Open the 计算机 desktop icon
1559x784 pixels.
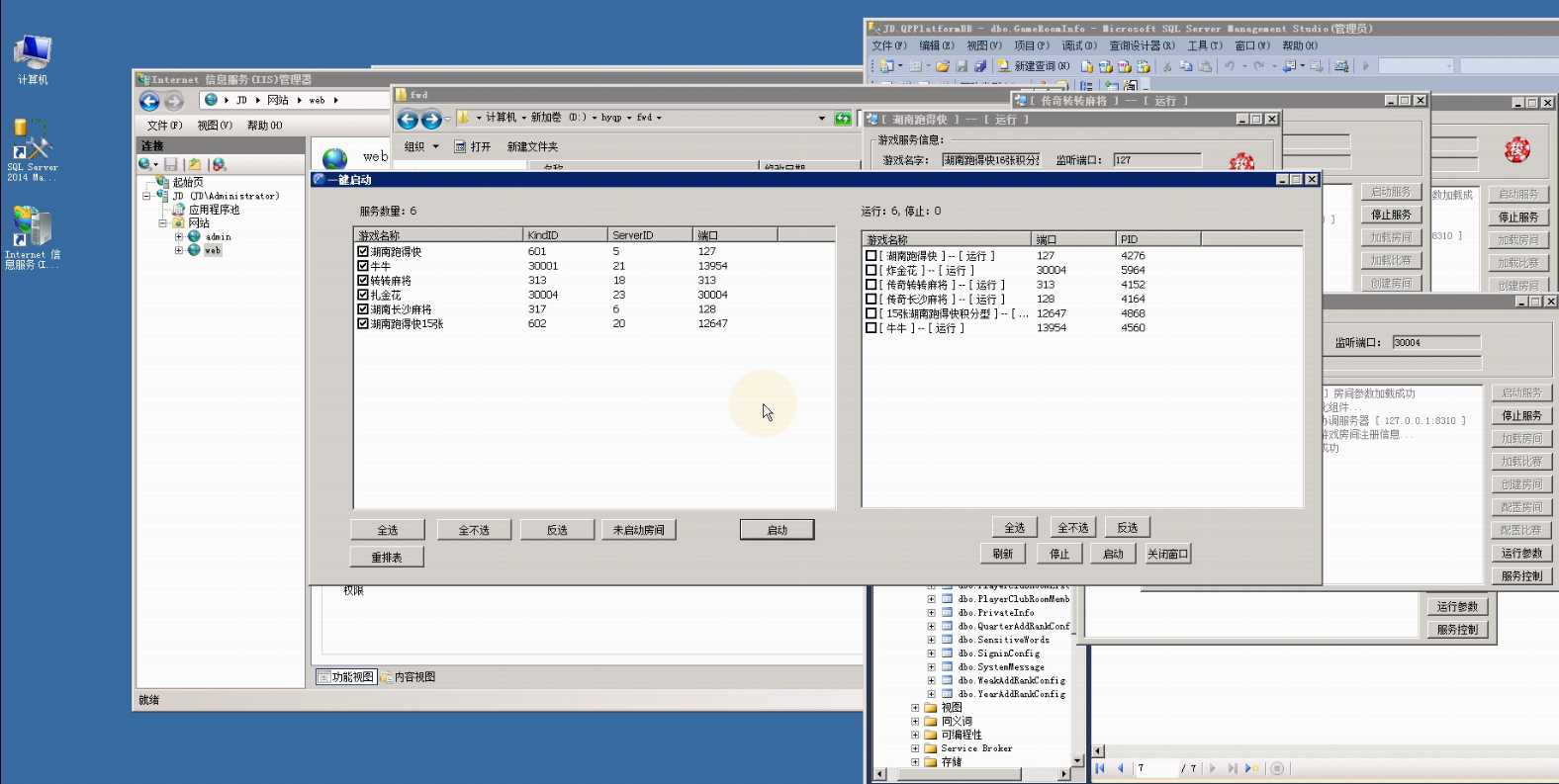pyautogui.click(x=33, y=57)
